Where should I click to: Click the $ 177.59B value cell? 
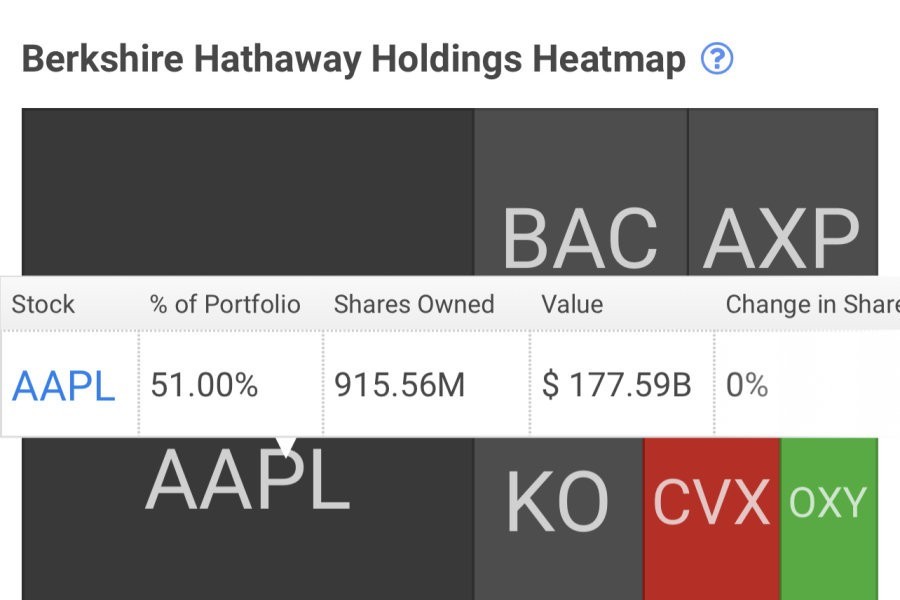point(616,386)
